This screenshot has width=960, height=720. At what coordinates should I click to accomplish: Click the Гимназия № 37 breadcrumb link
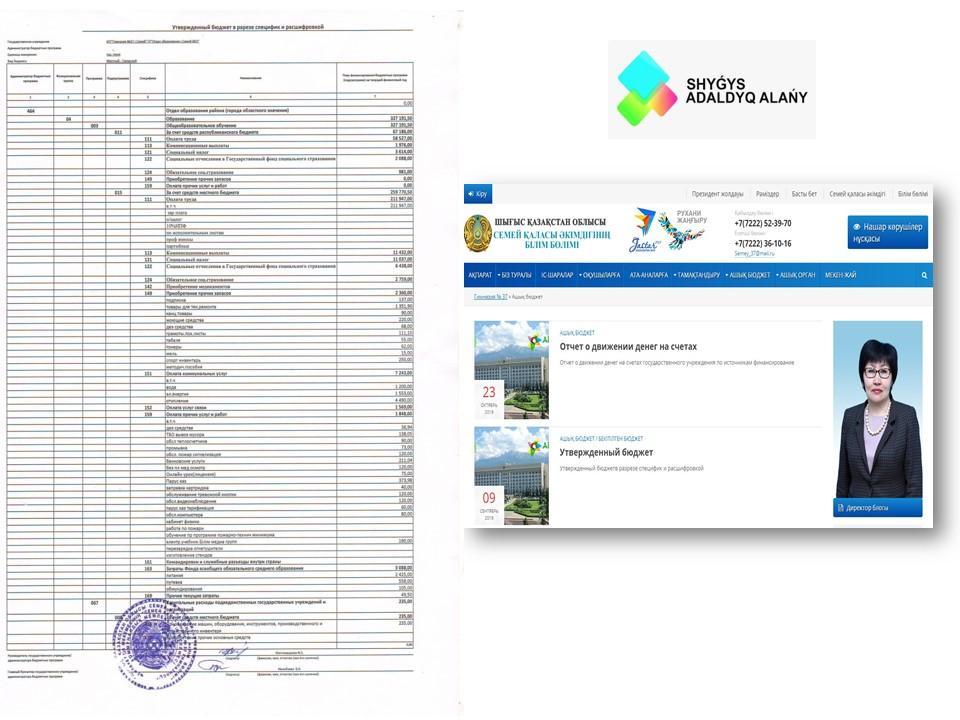[x=490, y=297]
